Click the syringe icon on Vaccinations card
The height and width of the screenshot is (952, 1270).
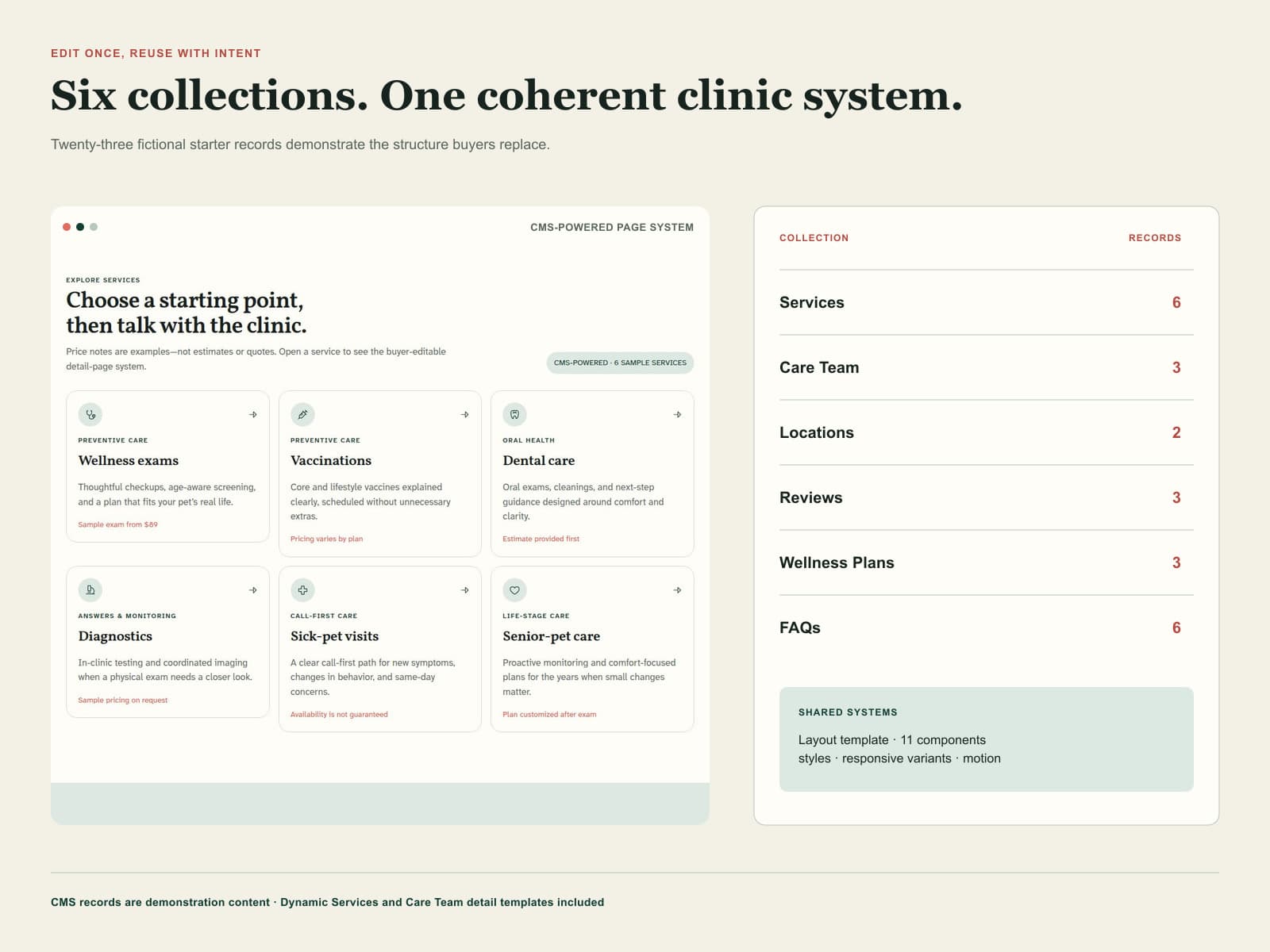pos(302,414)
